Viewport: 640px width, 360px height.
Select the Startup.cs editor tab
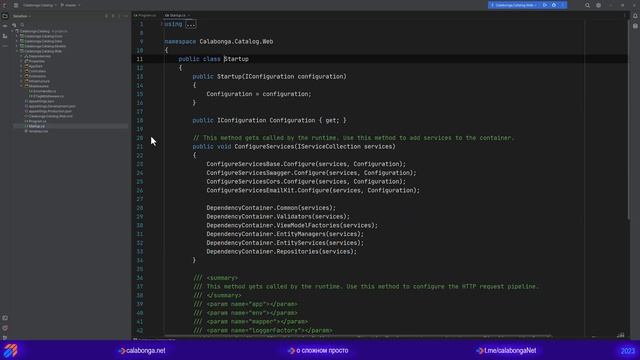(x=176, y=16)
